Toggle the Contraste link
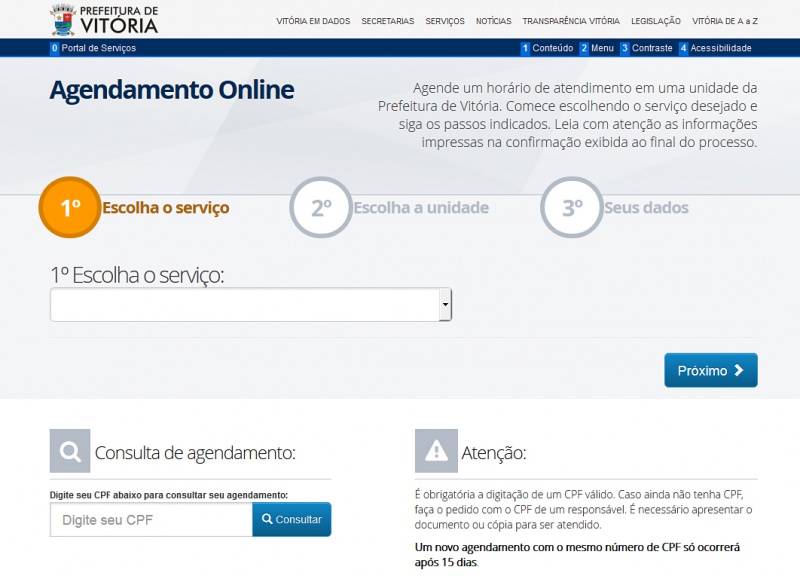The height and width of the screenshot is (576, 800). (x=646, y=48)
